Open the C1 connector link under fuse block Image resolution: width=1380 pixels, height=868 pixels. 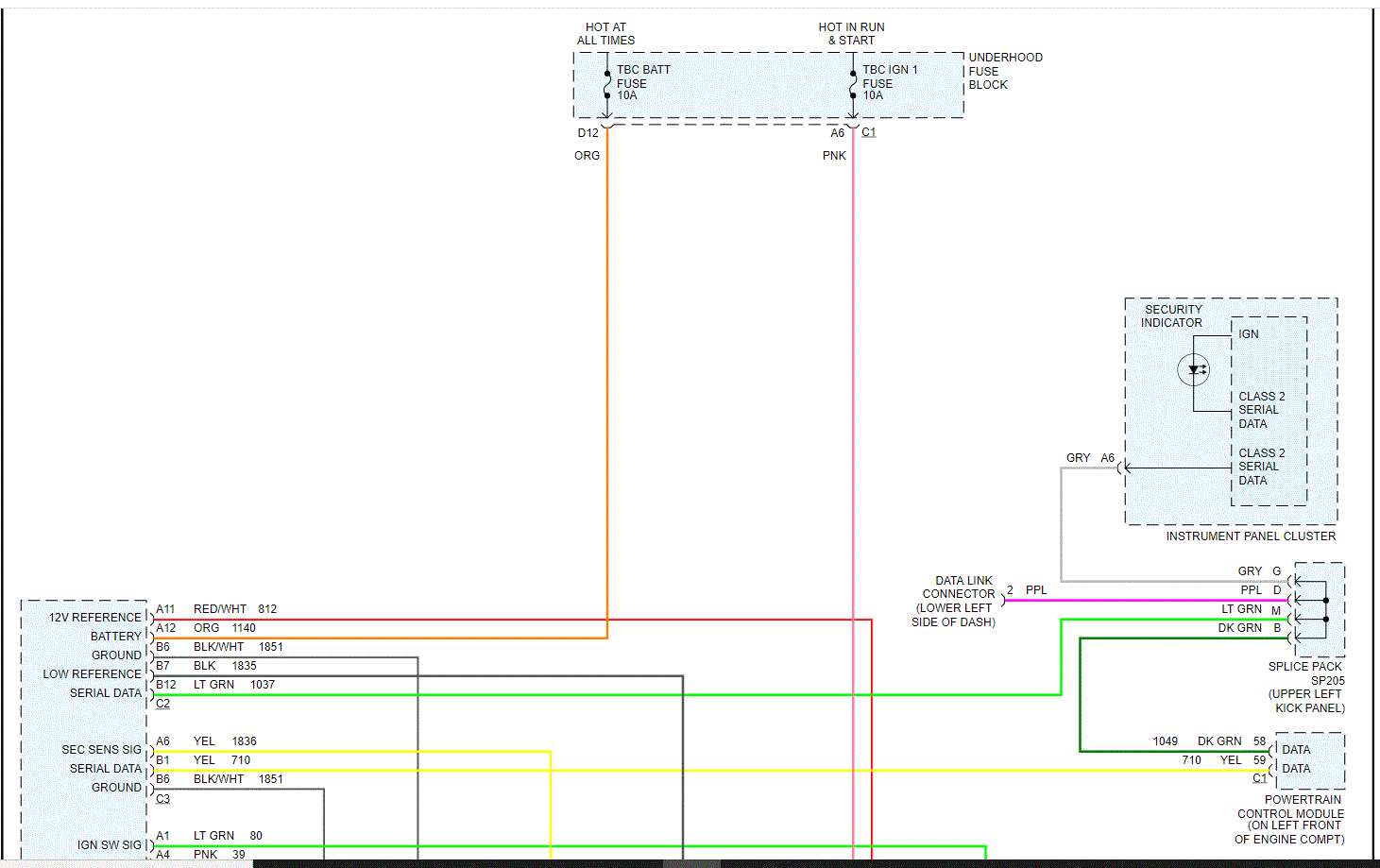tap(869, 132)
